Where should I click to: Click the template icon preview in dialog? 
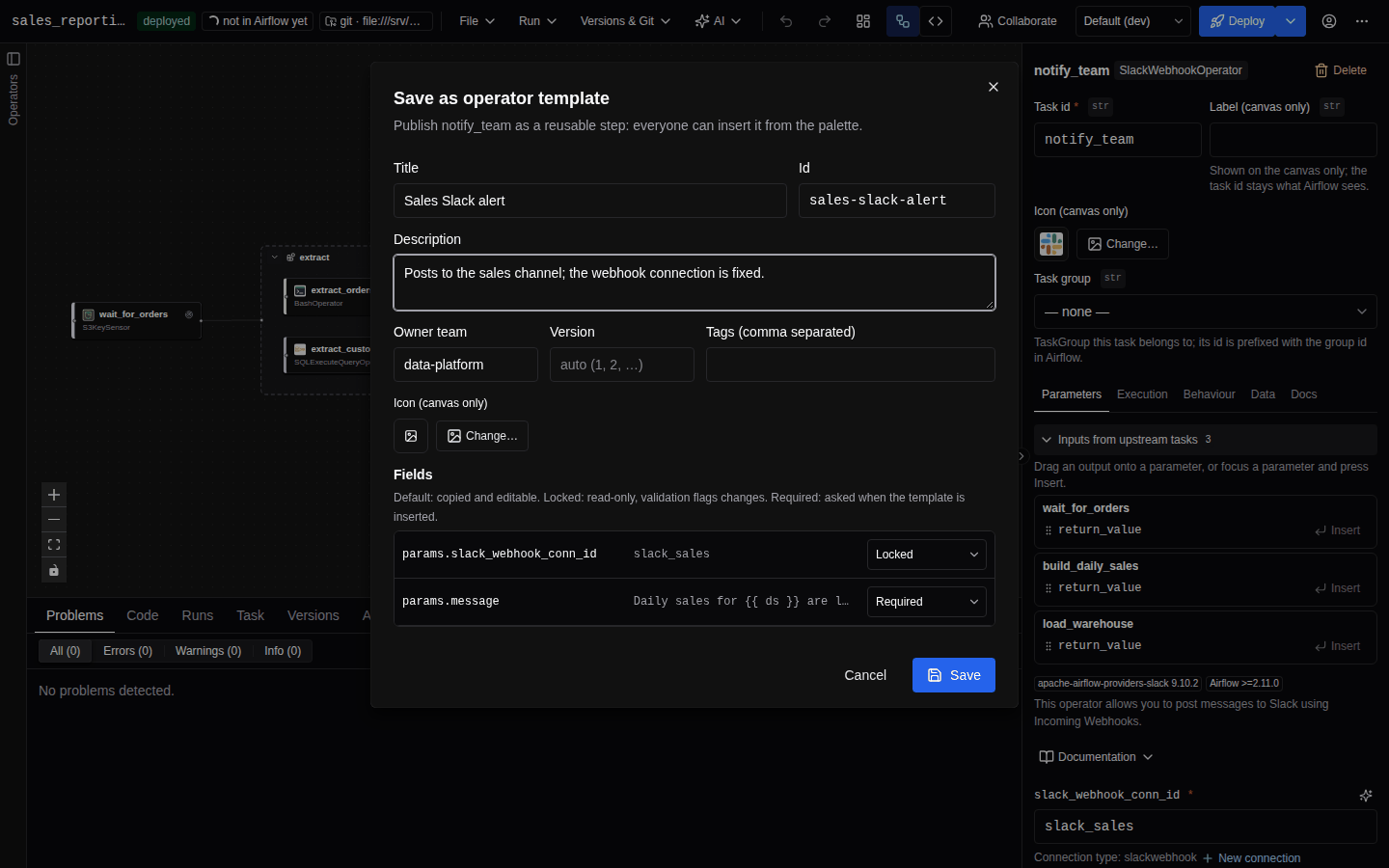point(411,436)
